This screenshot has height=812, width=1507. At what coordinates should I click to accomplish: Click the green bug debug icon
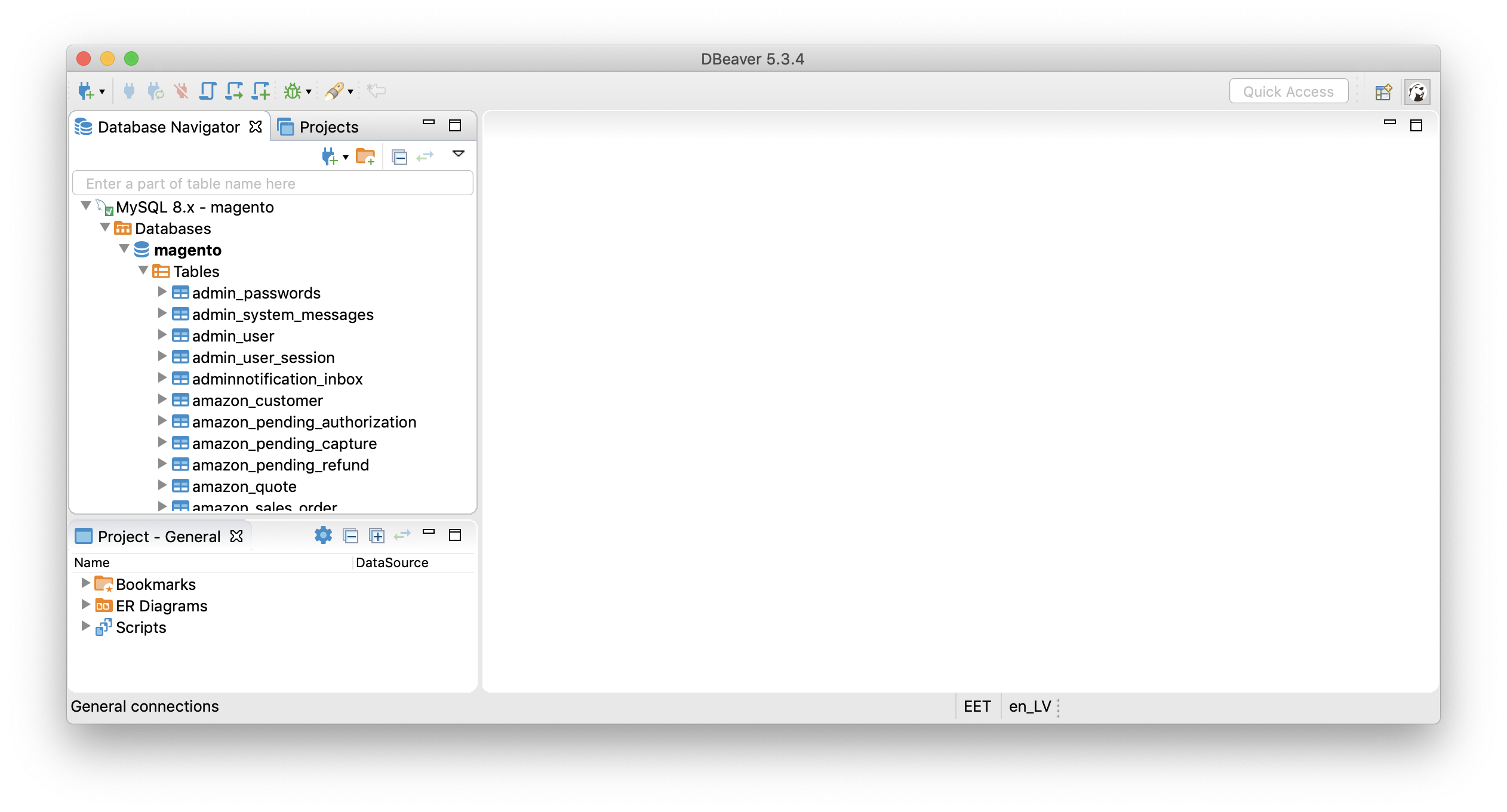293,91
